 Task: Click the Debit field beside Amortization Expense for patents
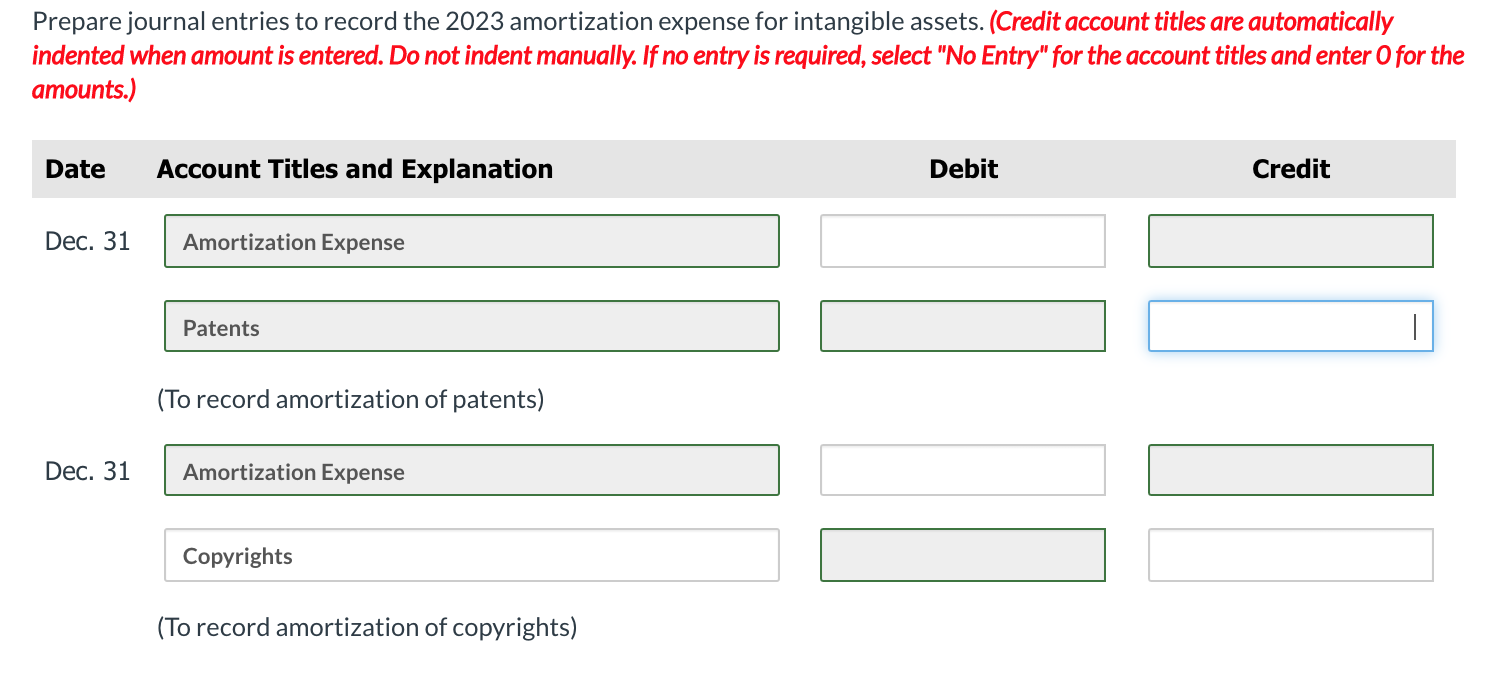click(x=962, y=241)
